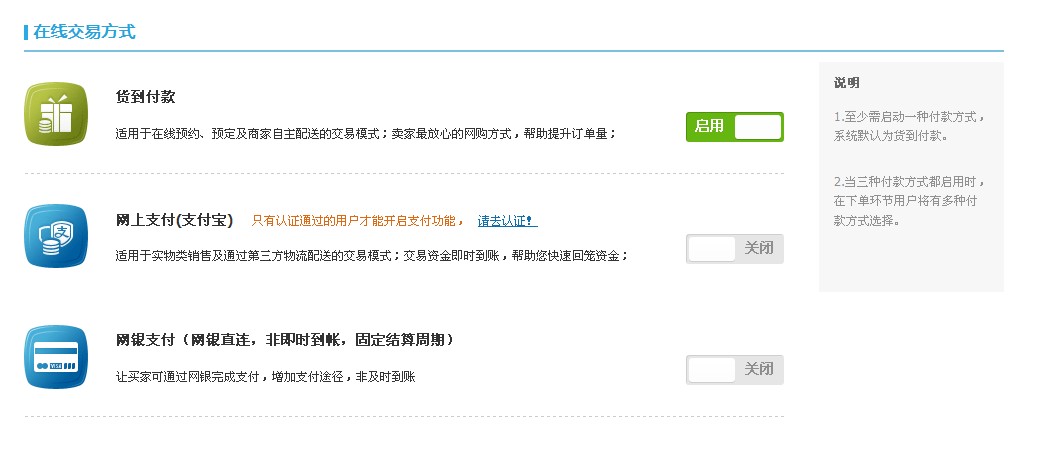Select the 货到付款 heading
Screen dimensions: 1045x459
[146, 97]
